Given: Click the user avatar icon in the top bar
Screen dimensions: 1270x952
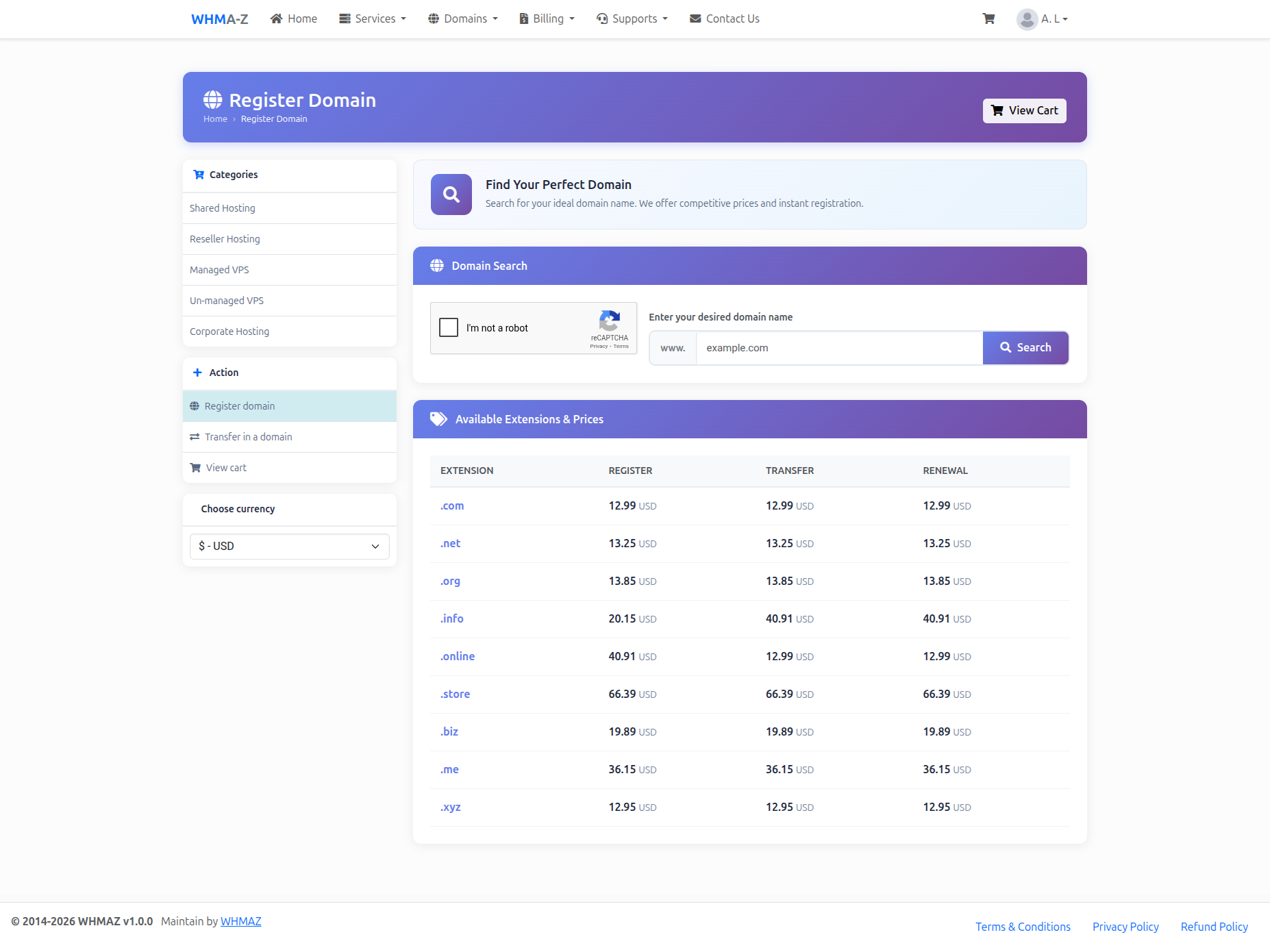Looking at the screenshot, I should point(1027,19).
